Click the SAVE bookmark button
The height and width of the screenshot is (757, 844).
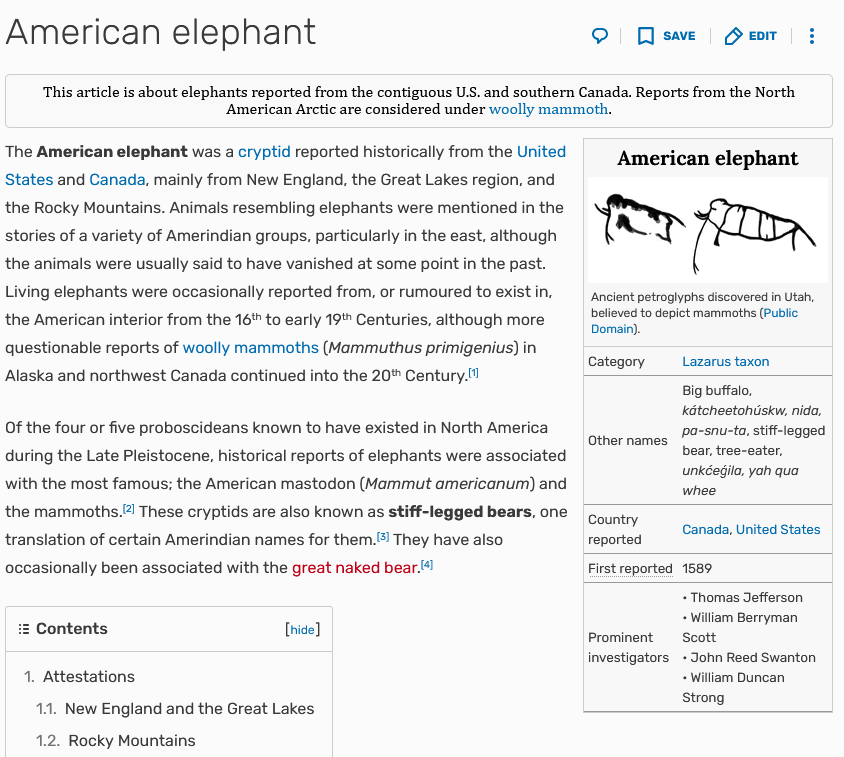tap(666, 36)
